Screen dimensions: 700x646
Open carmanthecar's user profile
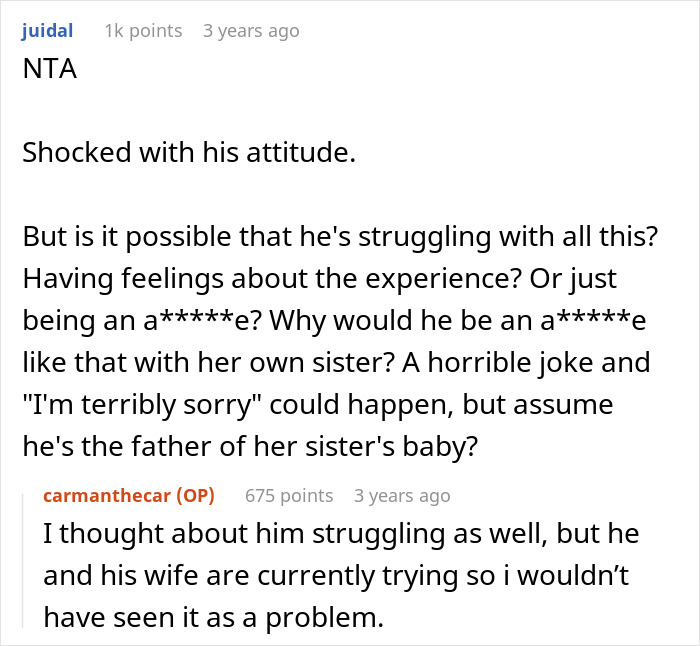[108, 495]
